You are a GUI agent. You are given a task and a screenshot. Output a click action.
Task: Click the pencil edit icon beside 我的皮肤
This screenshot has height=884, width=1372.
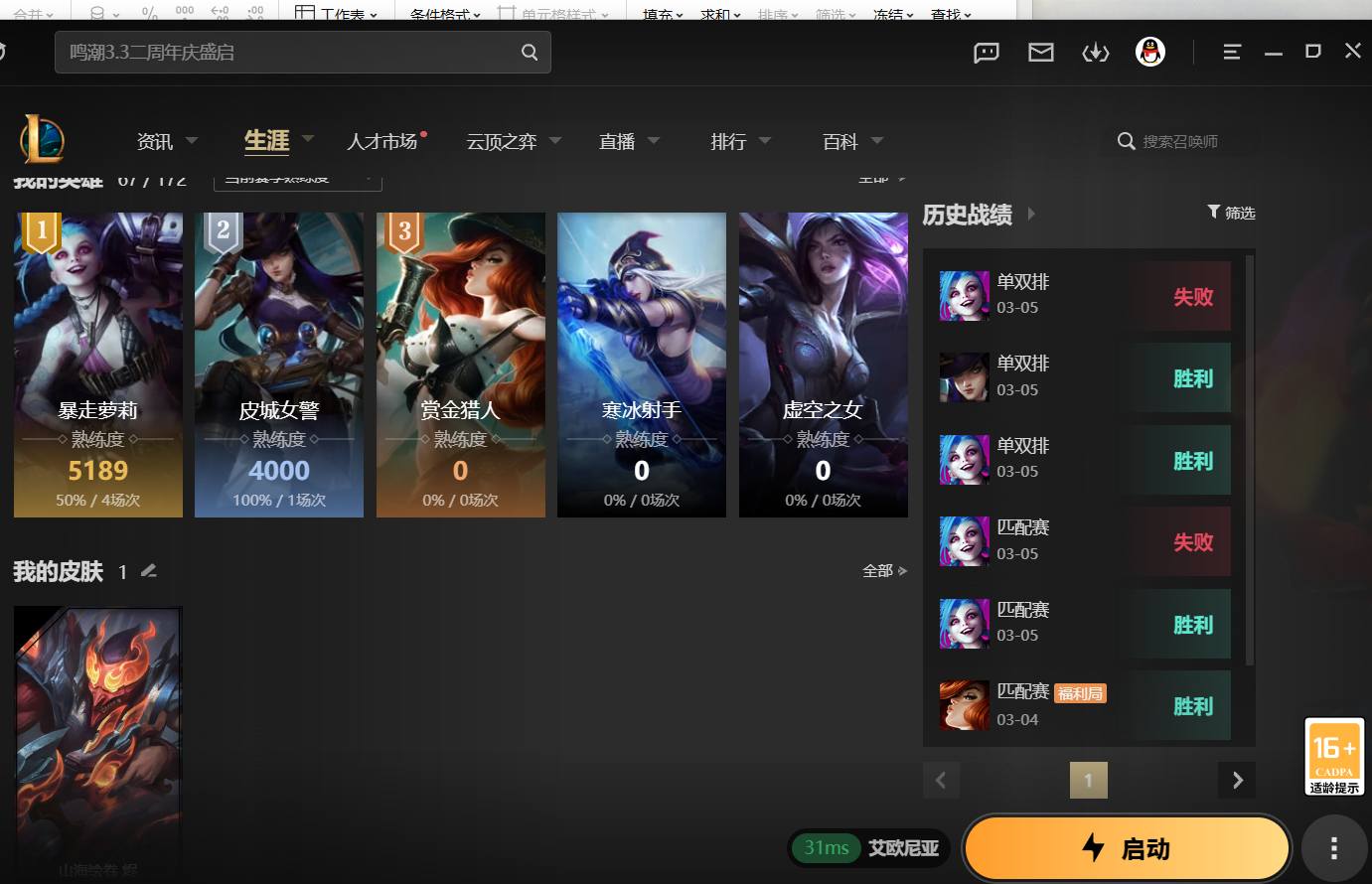click(149, 570)
